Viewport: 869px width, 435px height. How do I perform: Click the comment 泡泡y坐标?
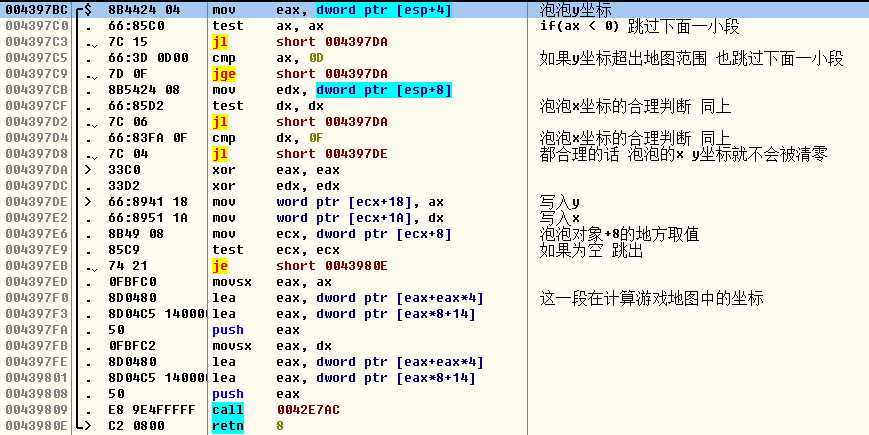click(575, 10)
